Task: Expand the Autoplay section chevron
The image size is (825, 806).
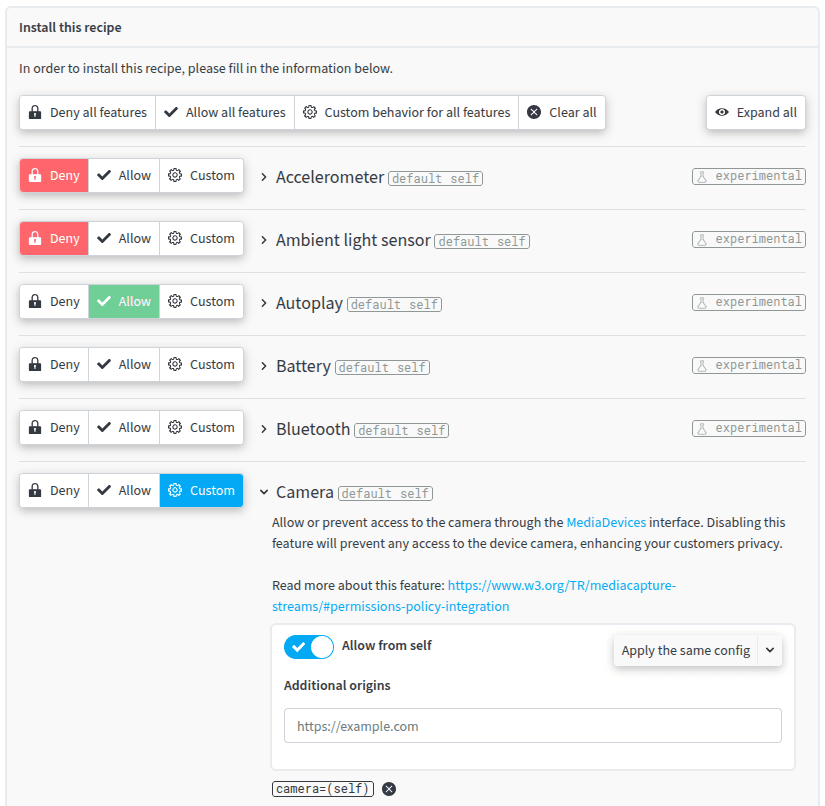Action: [264, 304]
